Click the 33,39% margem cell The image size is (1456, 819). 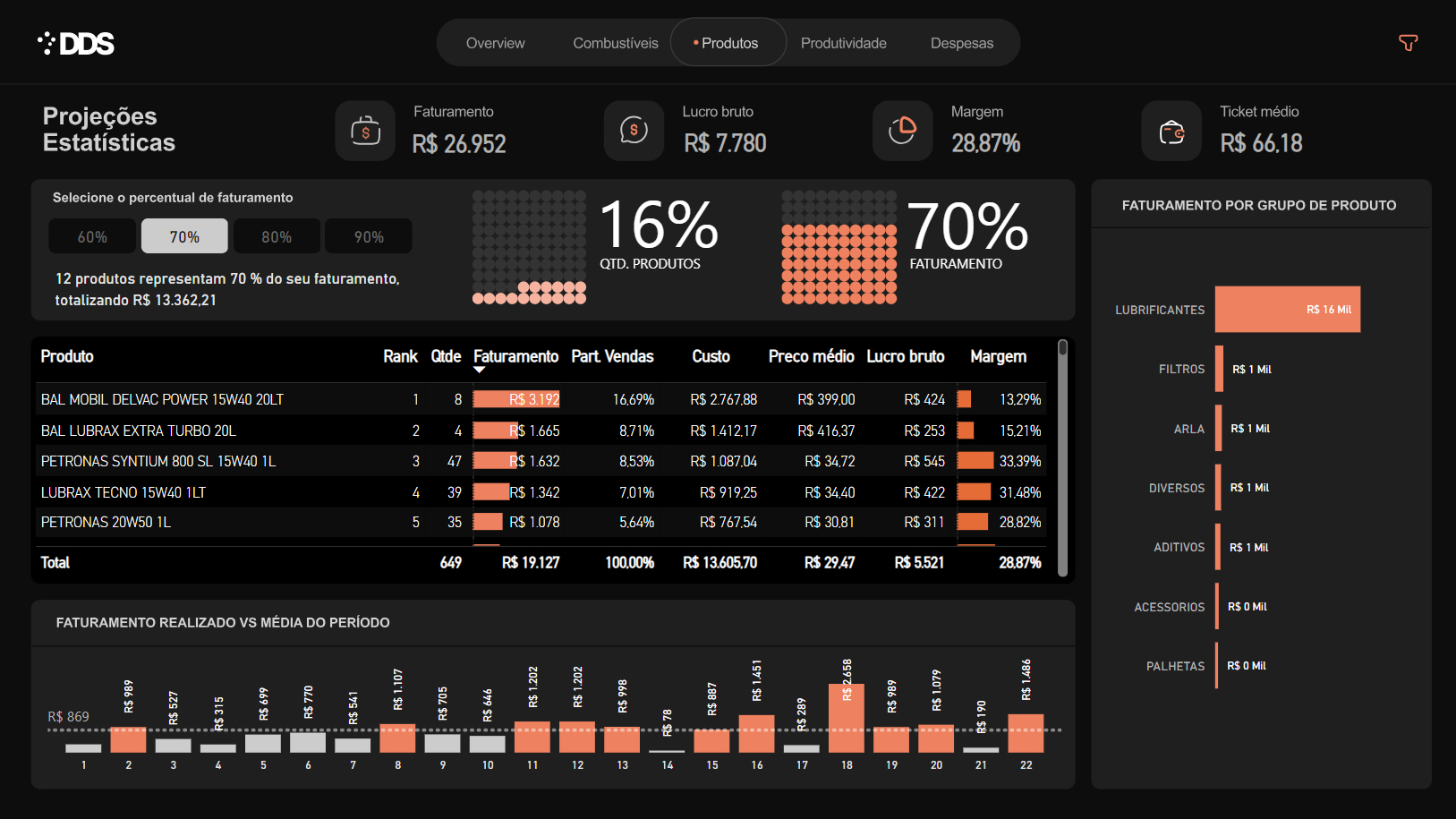(1000, 461)
